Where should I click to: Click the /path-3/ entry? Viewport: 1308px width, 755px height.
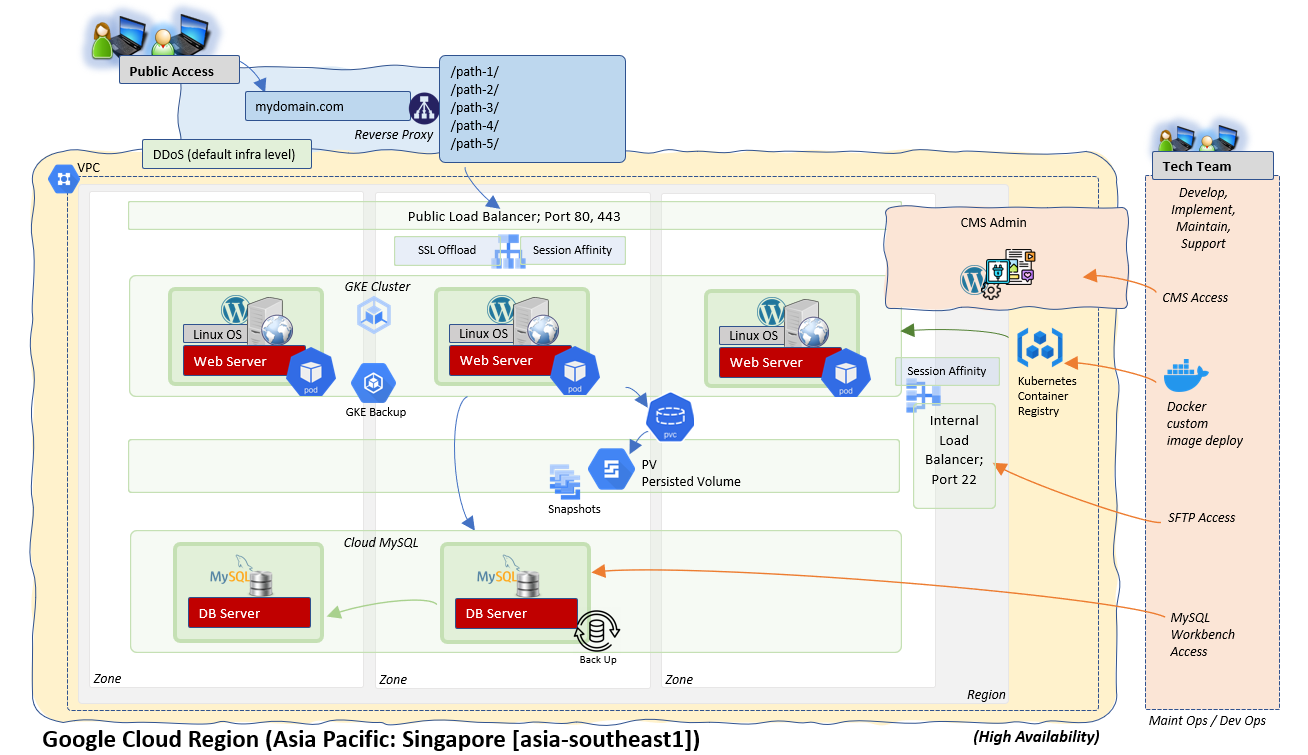click(x=474, y=107)
